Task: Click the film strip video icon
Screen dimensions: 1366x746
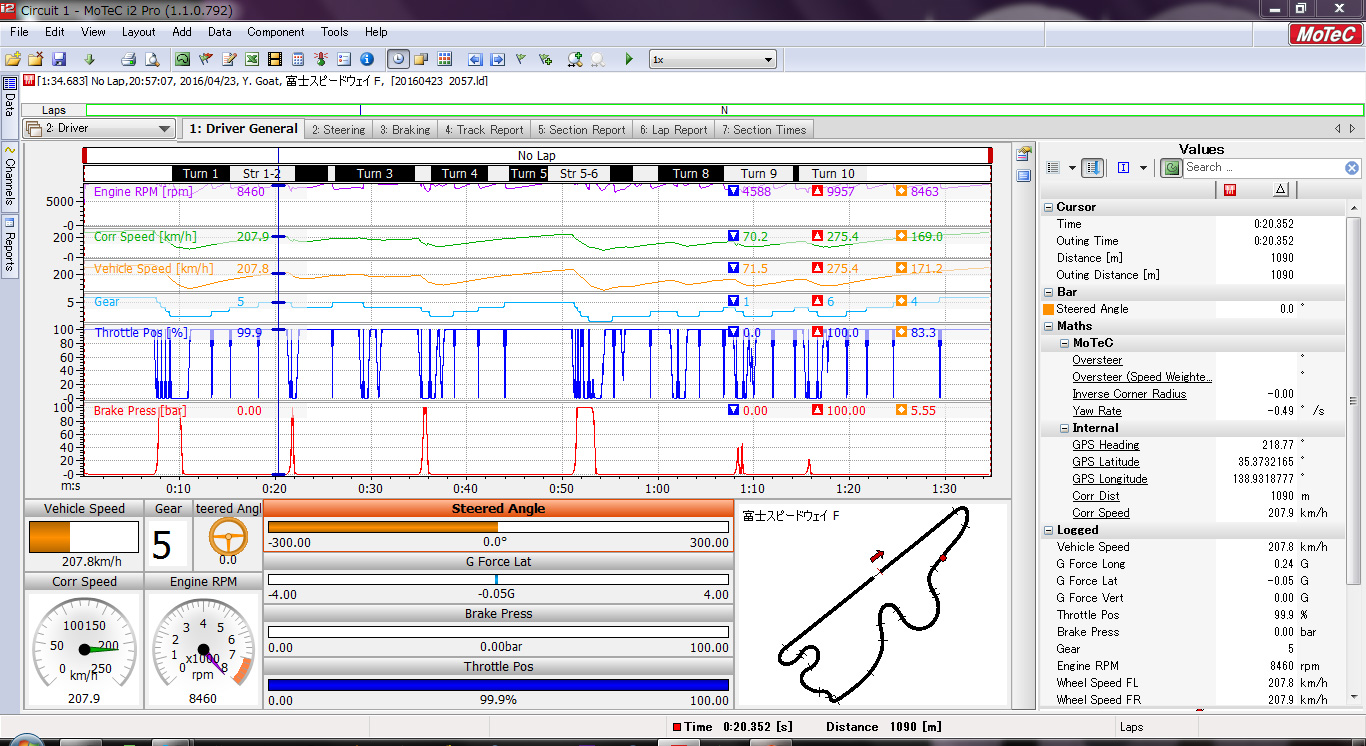Action: [275, 59]
